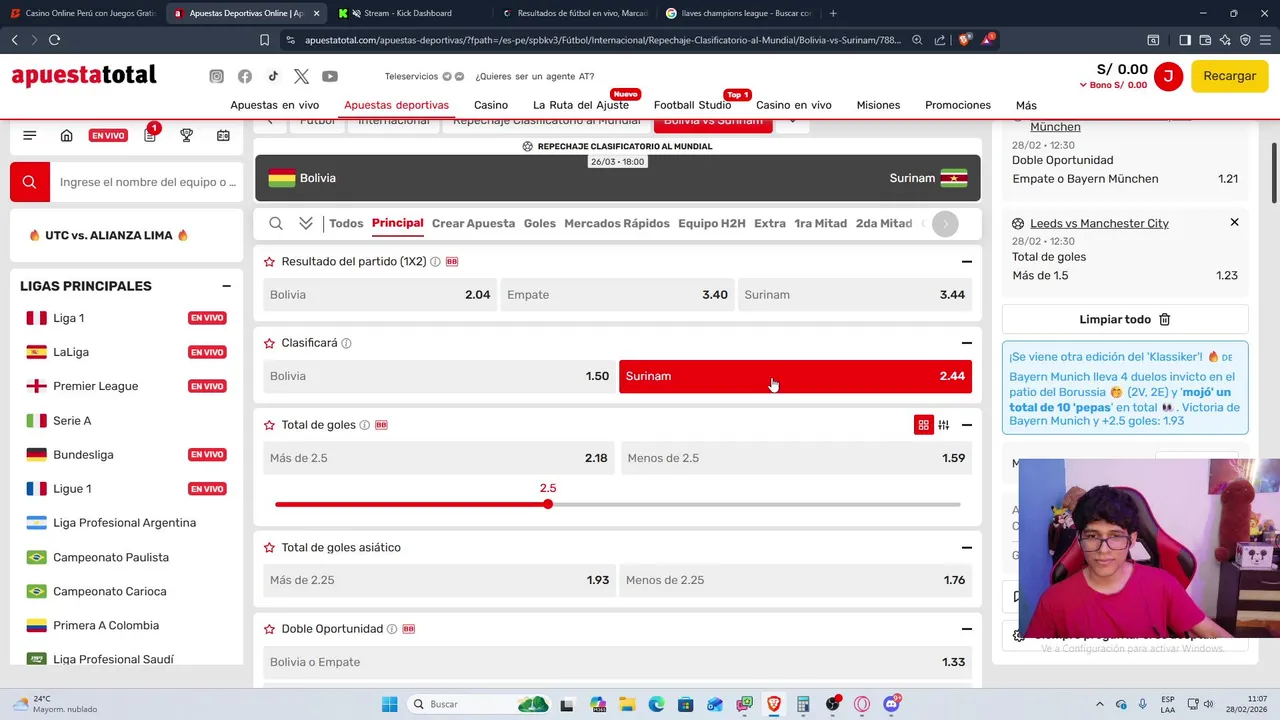Collapse the Total de goles asiático market
The width and height of the screenshot is (1280, 720).
click(966, 548)
